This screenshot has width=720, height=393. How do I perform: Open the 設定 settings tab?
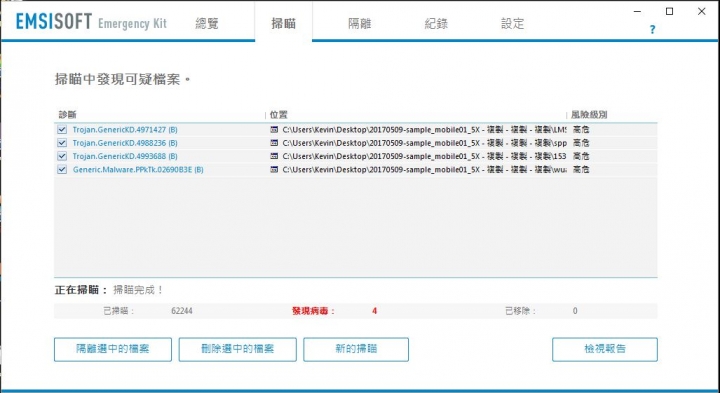pos(512,23)
